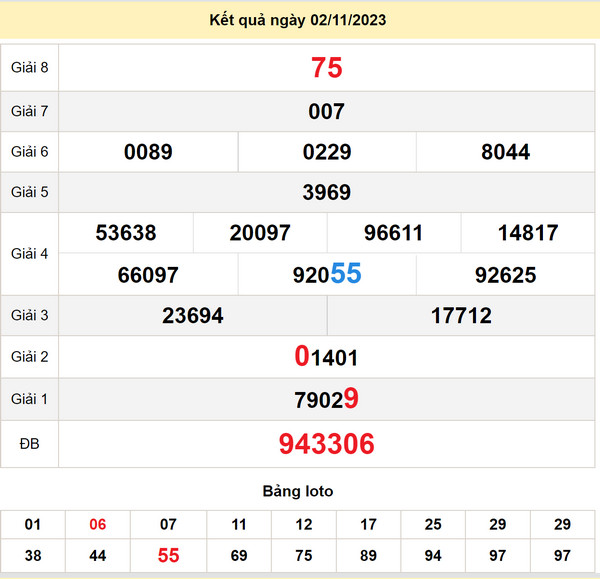Select Giải 3 number 17712
Viewport: 600px width, 579px height.
(x=462, y=316)
